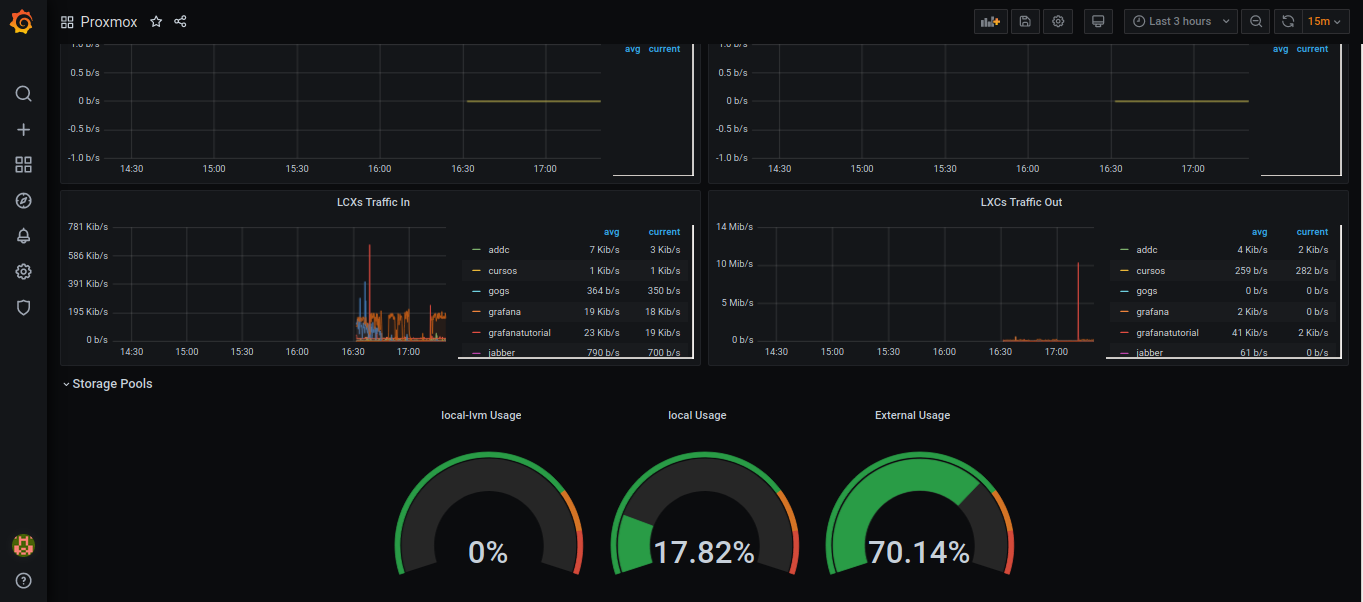1363x602 pixels.
Task: Open the Last 3 hours time picker
Action: coord(1181,21)
